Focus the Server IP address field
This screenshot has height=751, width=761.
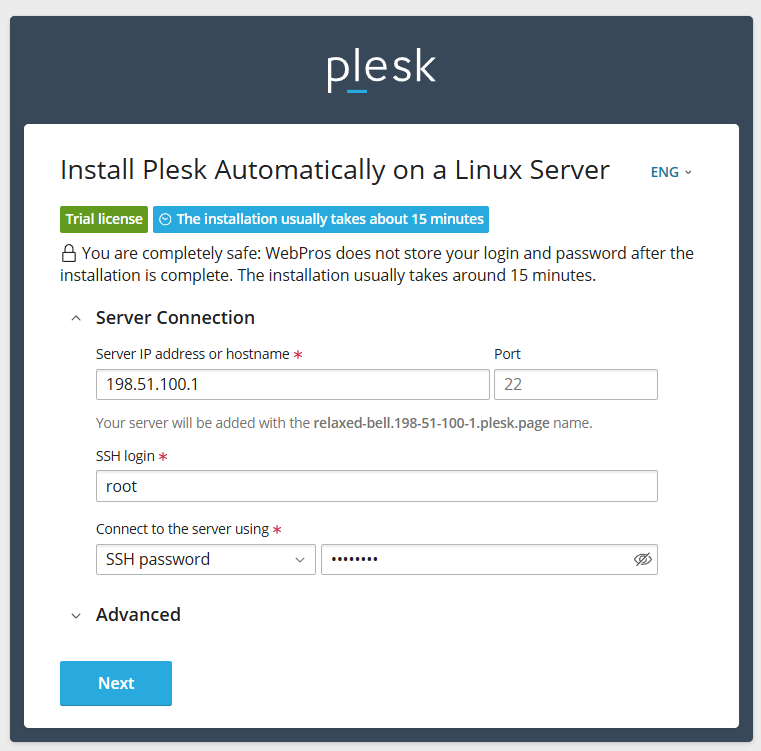point(292,385)
